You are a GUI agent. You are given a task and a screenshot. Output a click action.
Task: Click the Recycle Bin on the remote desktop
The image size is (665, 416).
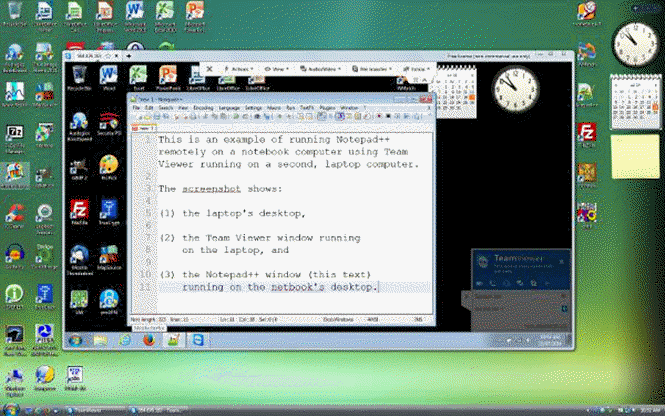point(77,78)
